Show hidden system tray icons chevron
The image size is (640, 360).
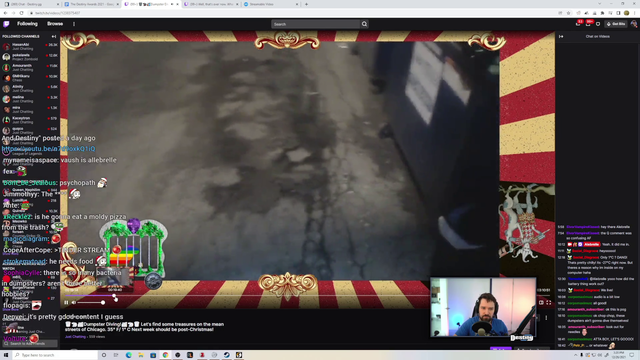(x=576, y=355)
